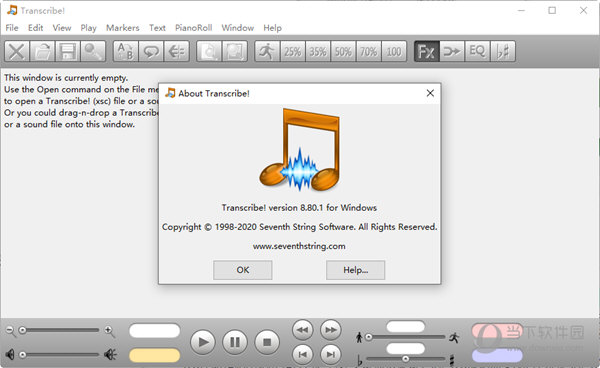Image resolution: width=600 pixels, height=368 pixels.
Task: Click the second page-copy toolbar icon
Action: pyautogui.click(x=235, y=51)
